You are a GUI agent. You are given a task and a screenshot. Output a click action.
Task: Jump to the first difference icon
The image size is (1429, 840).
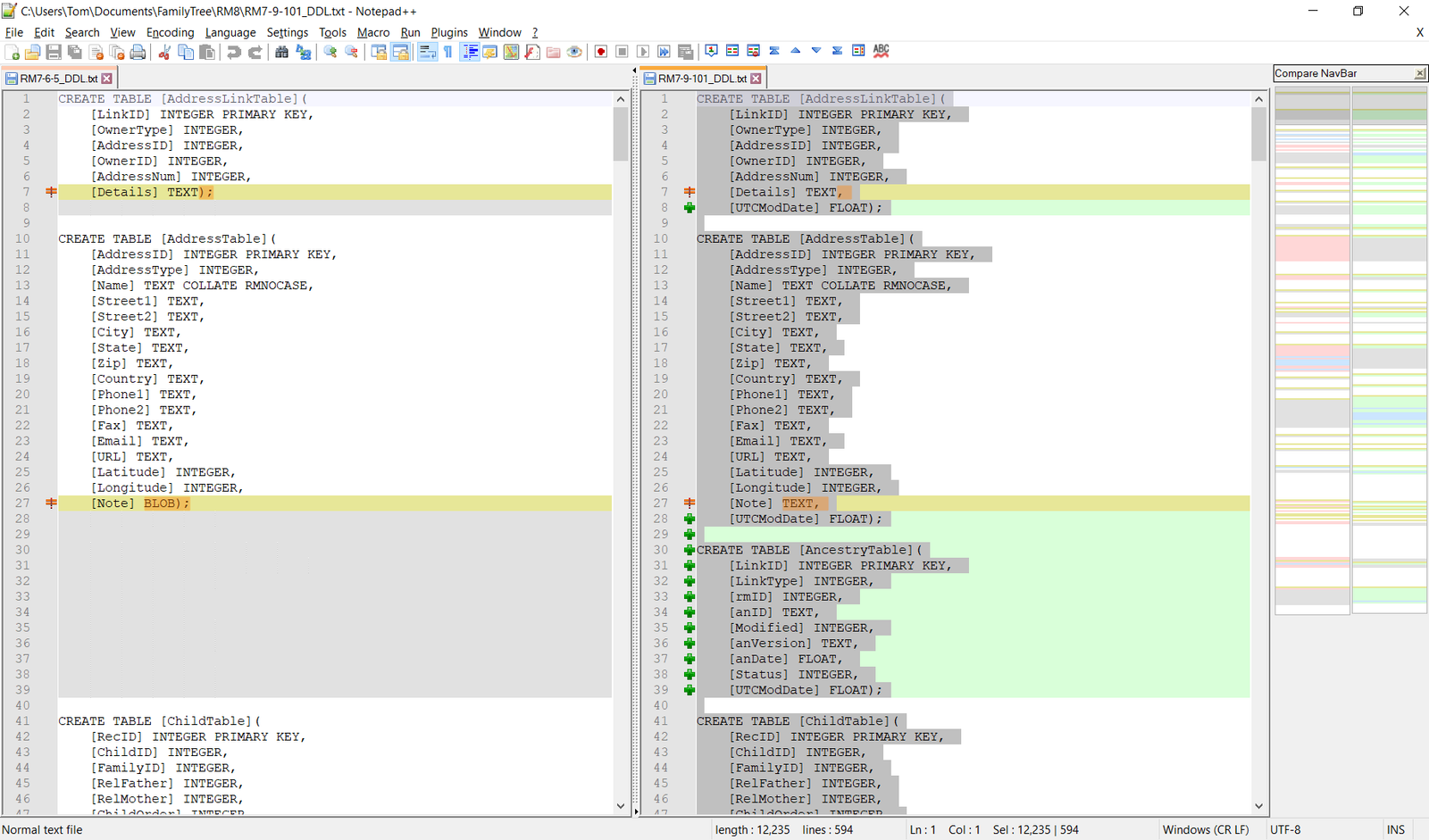pyautogui.click(x=774, y=51)
